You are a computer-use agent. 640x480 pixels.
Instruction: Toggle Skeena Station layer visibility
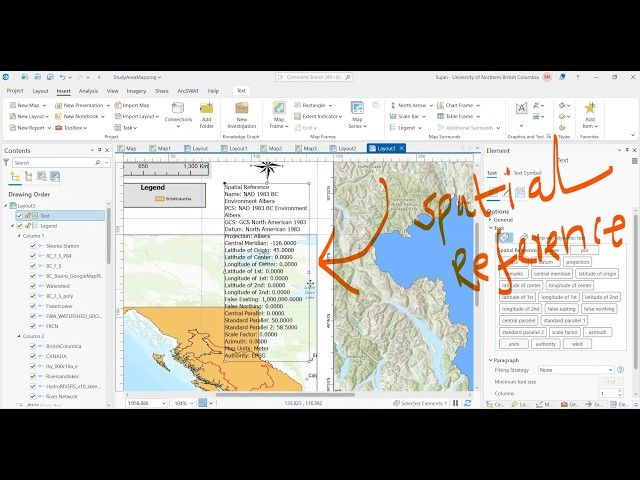coord(33,246)
